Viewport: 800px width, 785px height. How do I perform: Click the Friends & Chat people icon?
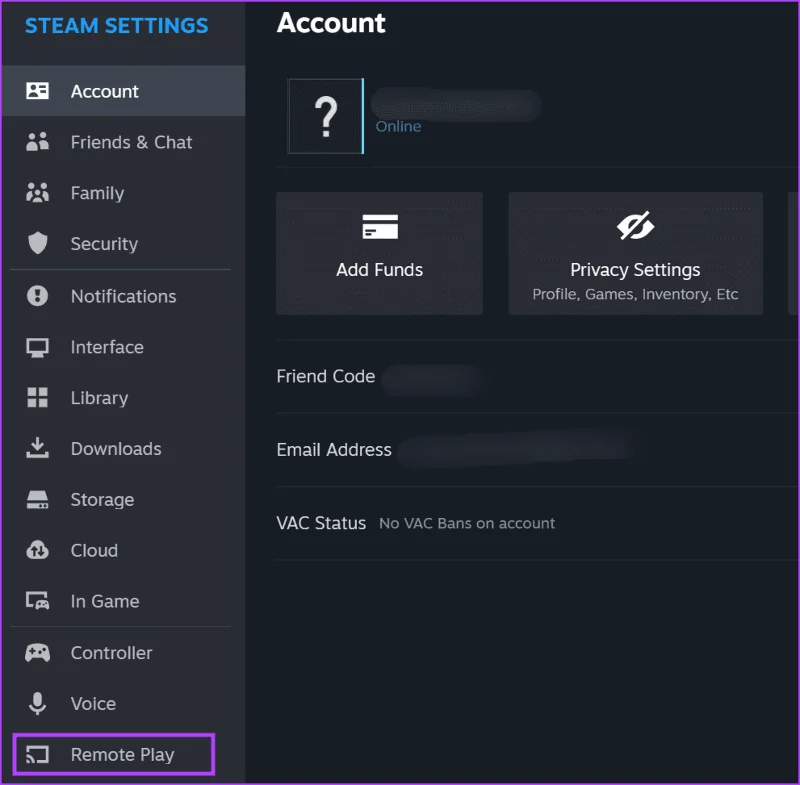[x=37, y=142]
